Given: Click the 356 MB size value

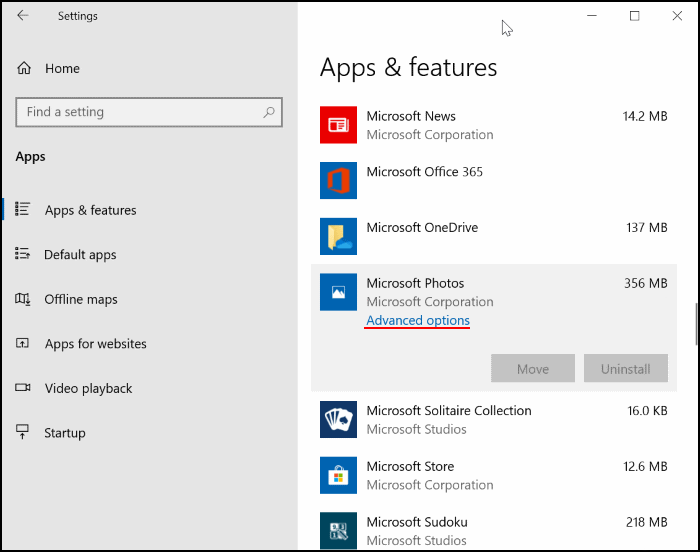Looking at the screenshot, I should pos(646,283).
